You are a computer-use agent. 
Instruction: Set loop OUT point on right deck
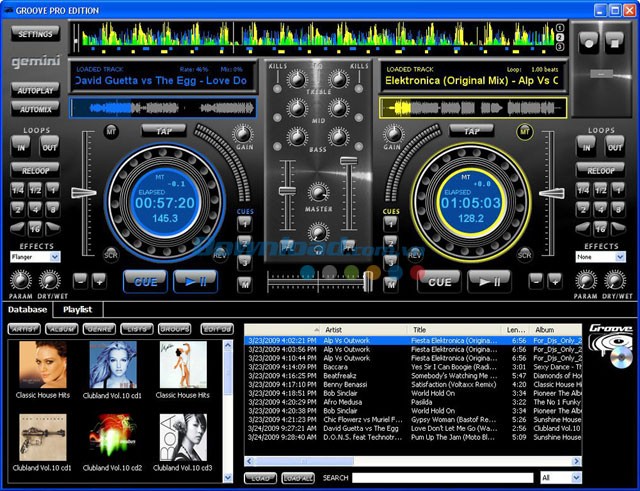pyautogui.click(x=614, y=148)
